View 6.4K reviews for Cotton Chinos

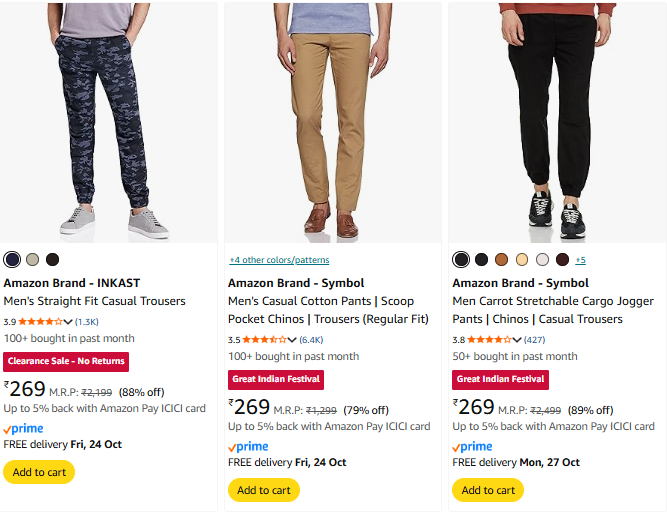pos(311,340)
